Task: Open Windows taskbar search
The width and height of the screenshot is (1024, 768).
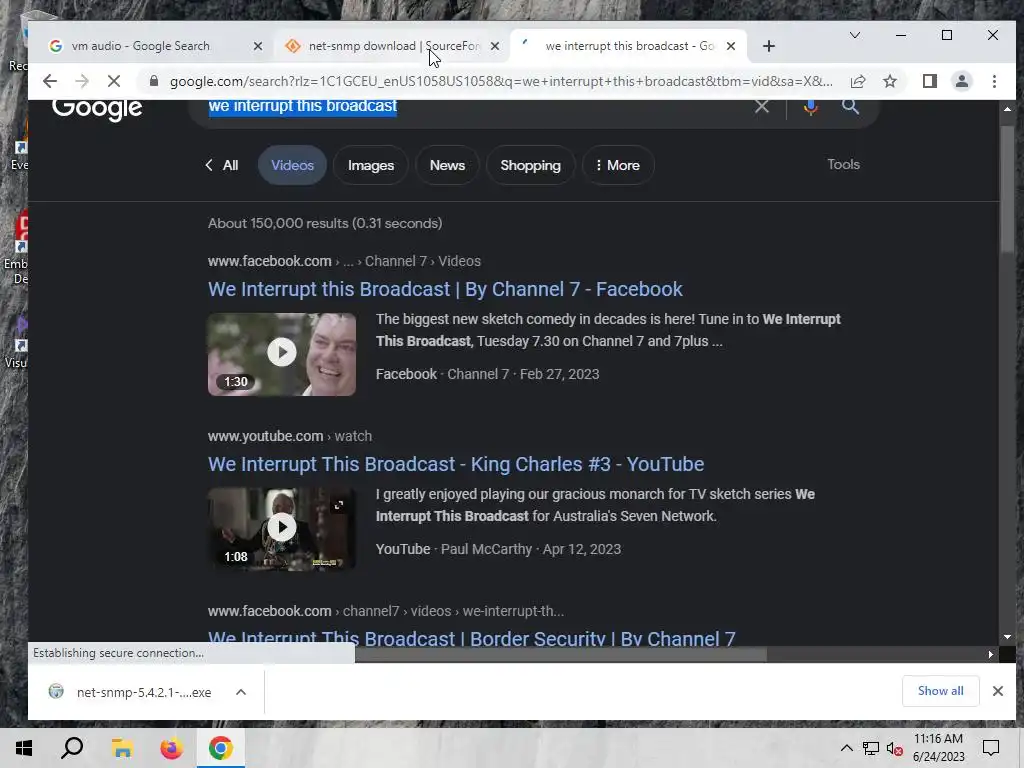Action: [72, 748]
